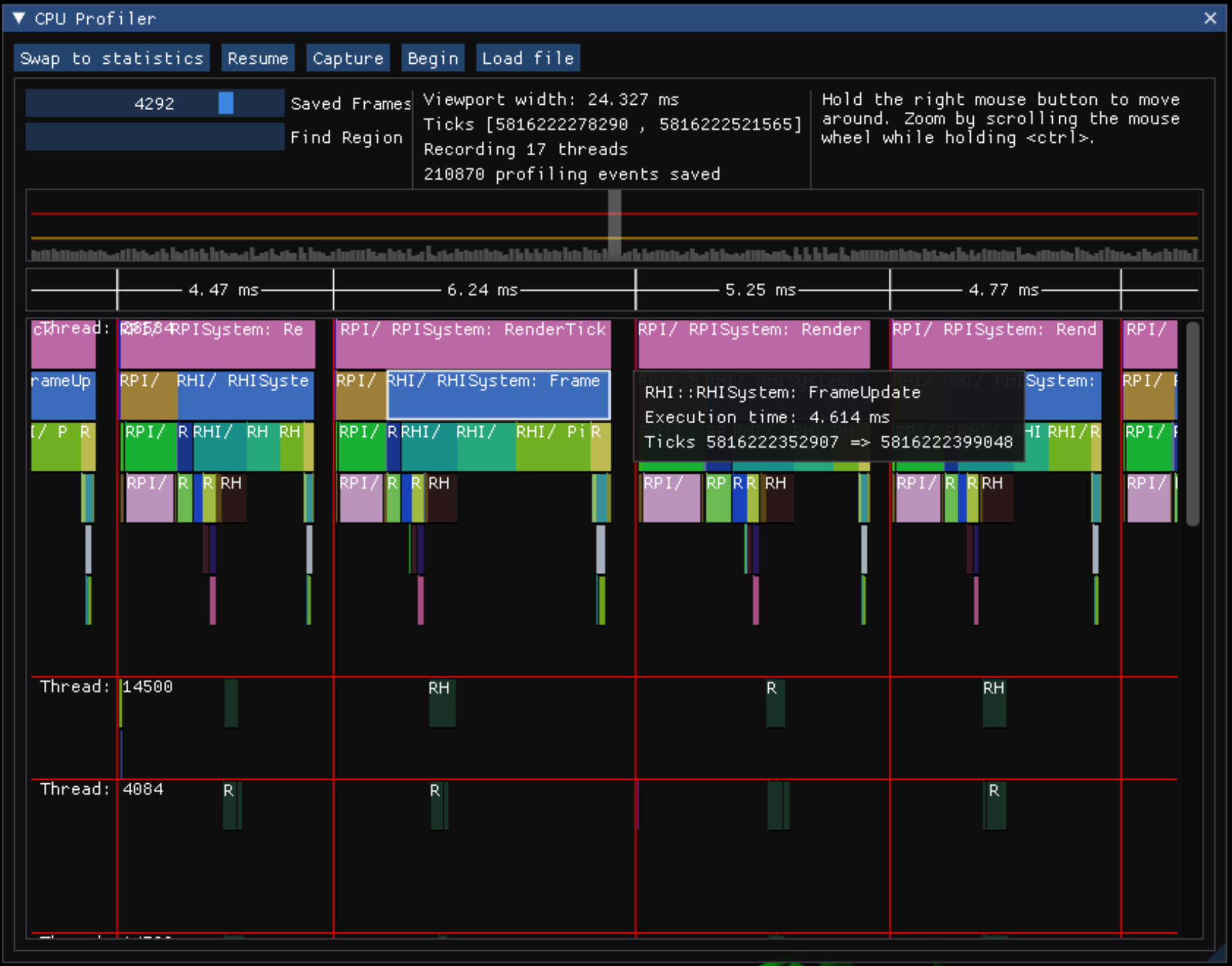The height and width of the screenshot is (966, 1232).
Task: Click Swap to statistics
Action: click(111, 57)
